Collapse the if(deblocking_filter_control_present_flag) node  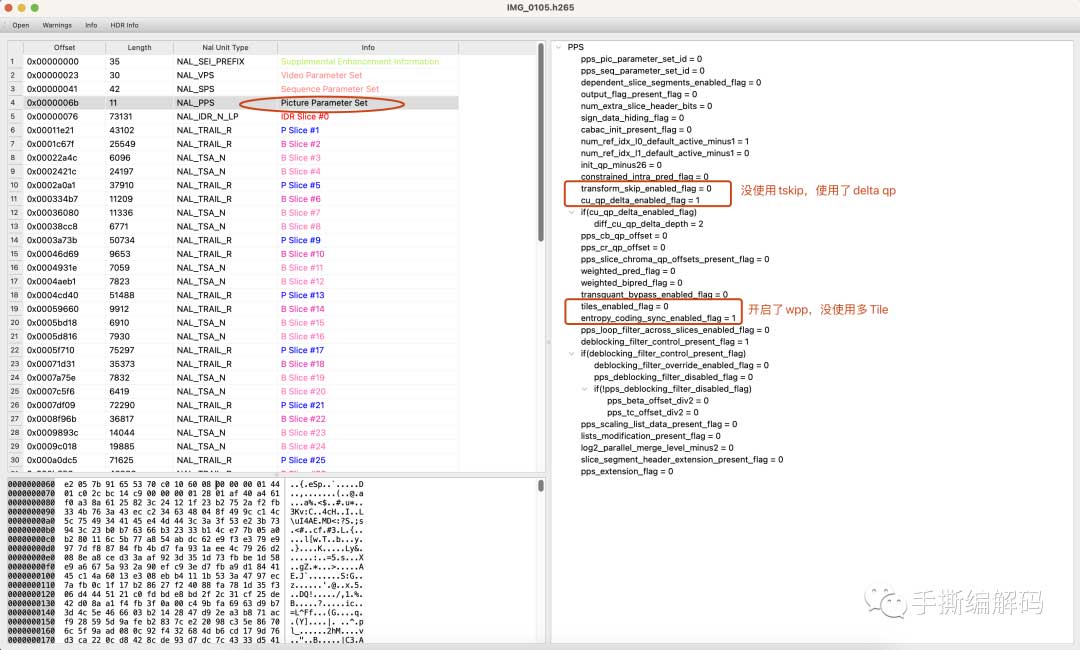point(573,353)
